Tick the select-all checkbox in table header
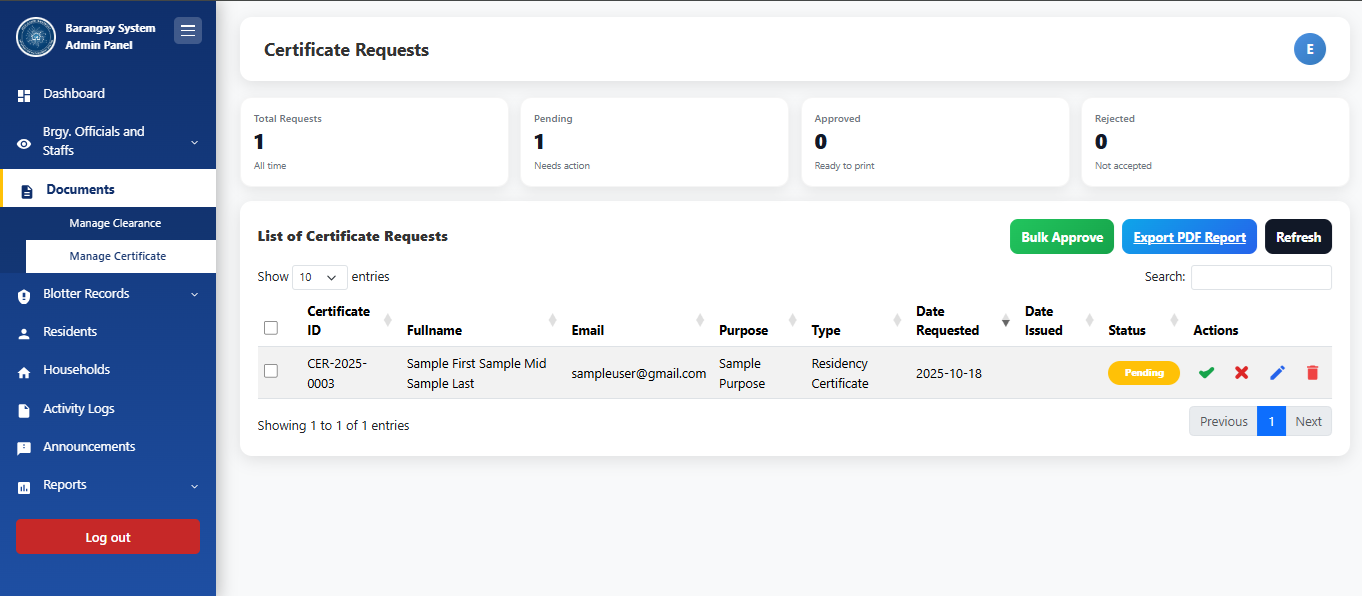This screenshot has width=1362, height=596. point(271,328)
